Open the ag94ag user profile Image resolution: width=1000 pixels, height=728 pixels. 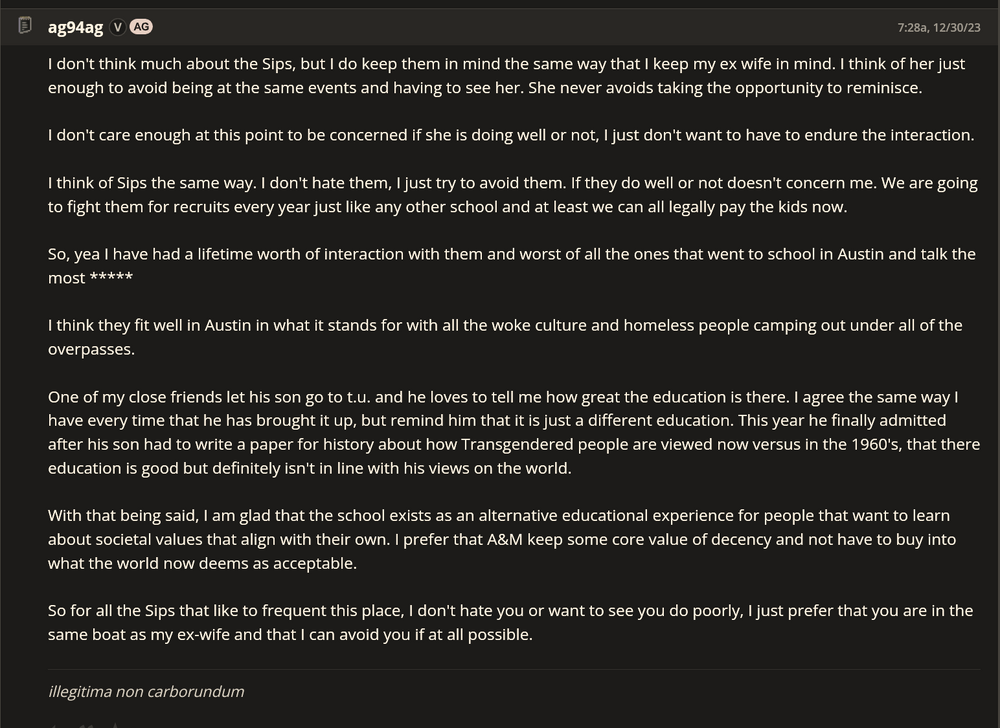(75, 27)
